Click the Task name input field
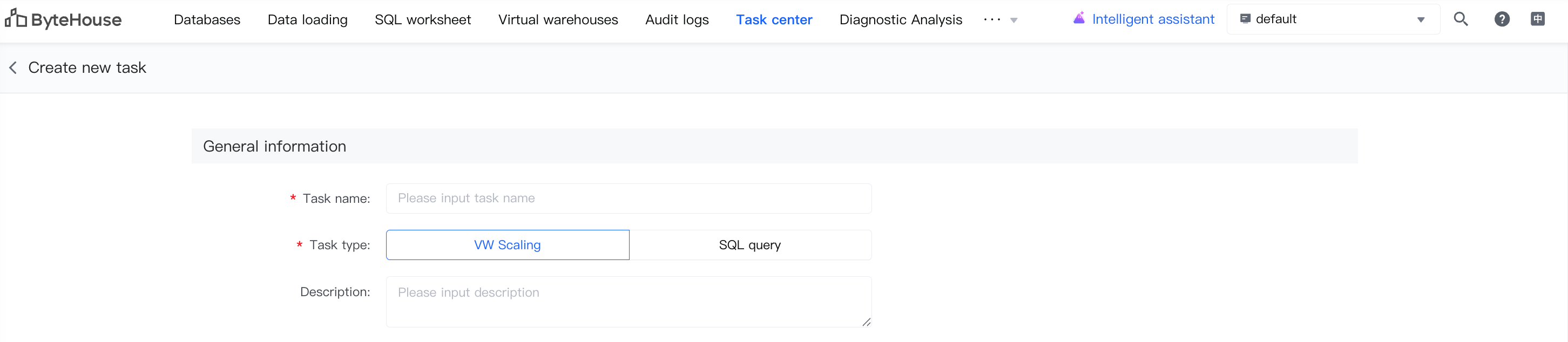This screenshot has width=1568, height=342. (628, 199)
